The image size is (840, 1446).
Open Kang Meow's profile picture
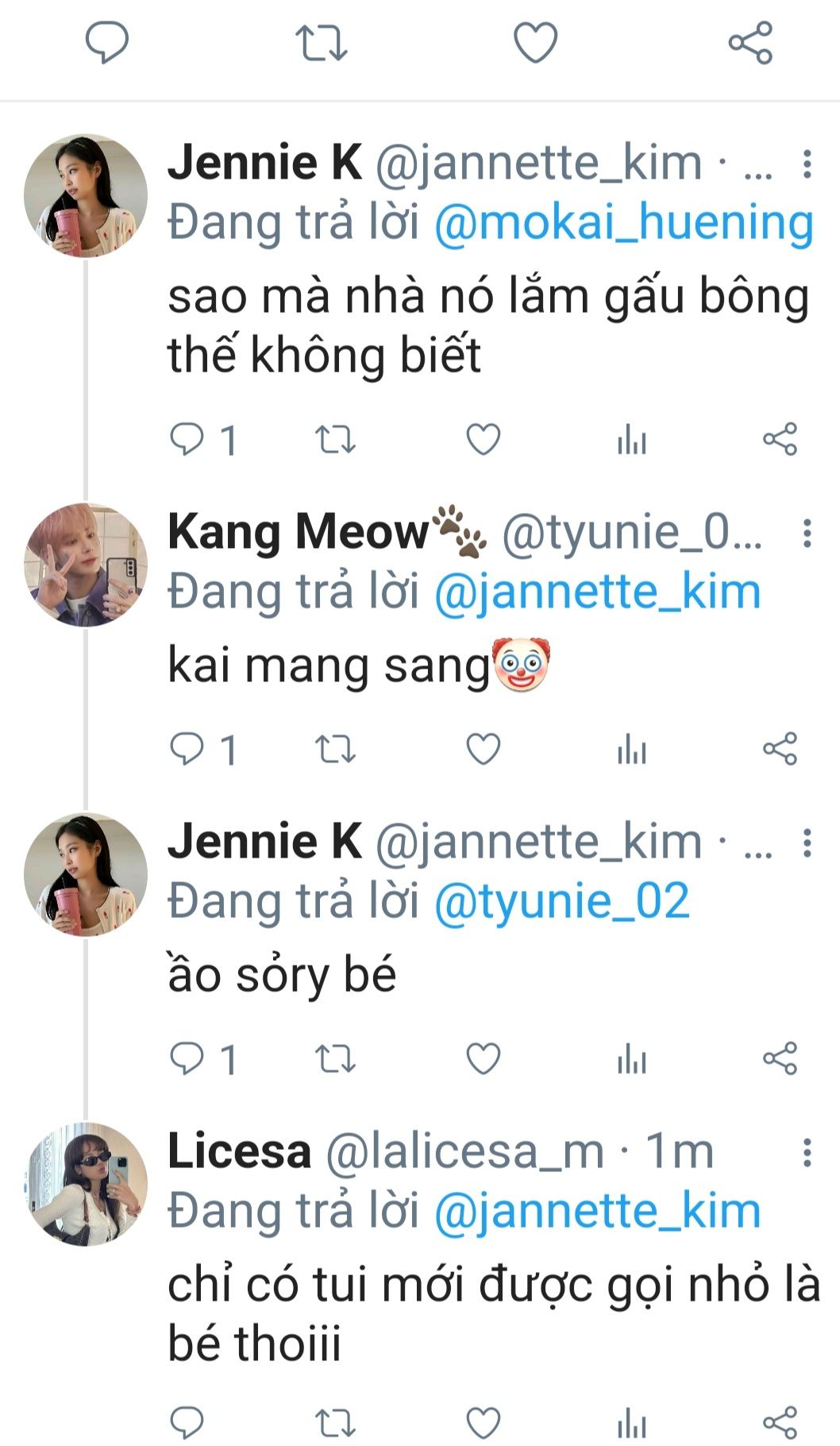[x=86, y=565]
